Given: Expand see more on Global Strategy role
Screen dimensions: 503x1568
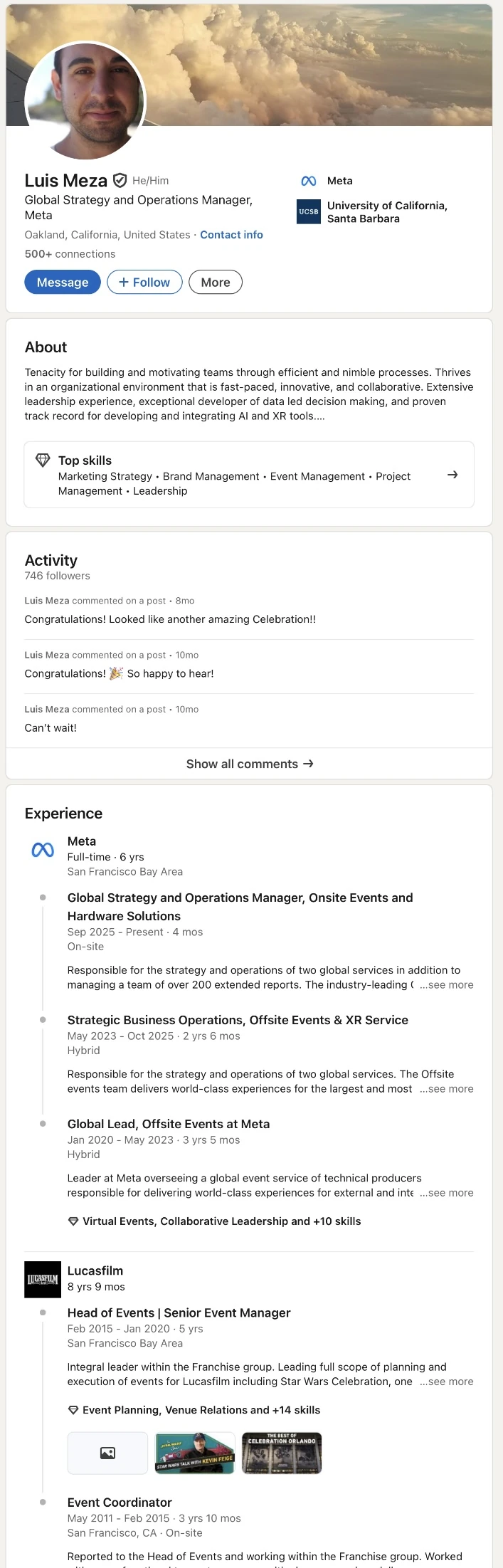Looking at the screenshot, I should (447, 985).
